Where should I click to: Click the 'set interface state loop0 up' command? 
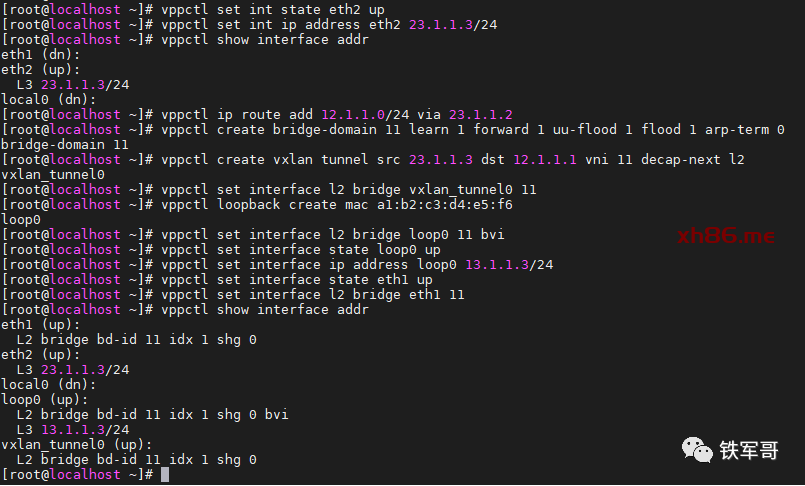click(x=329, y=249)
